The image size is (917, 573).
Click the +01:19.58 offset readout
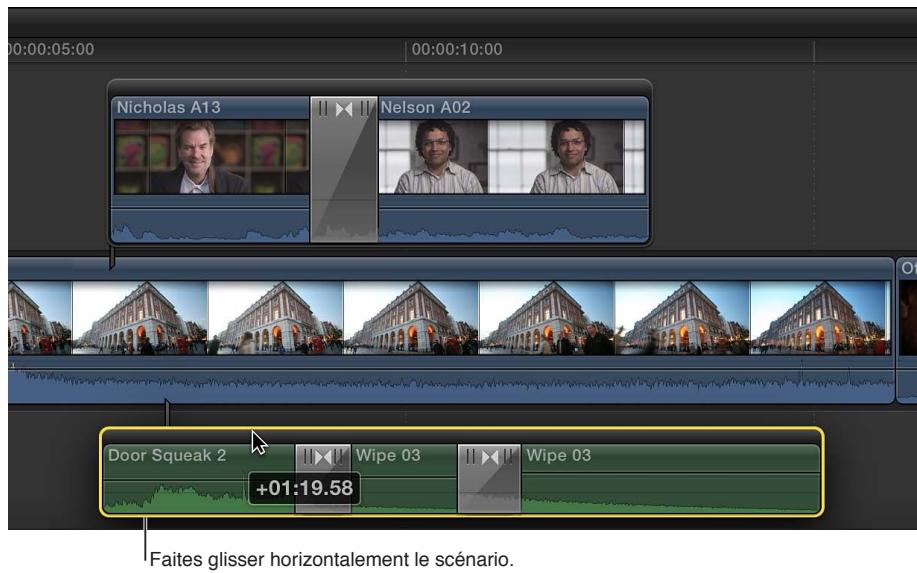[x=304, y=488]
